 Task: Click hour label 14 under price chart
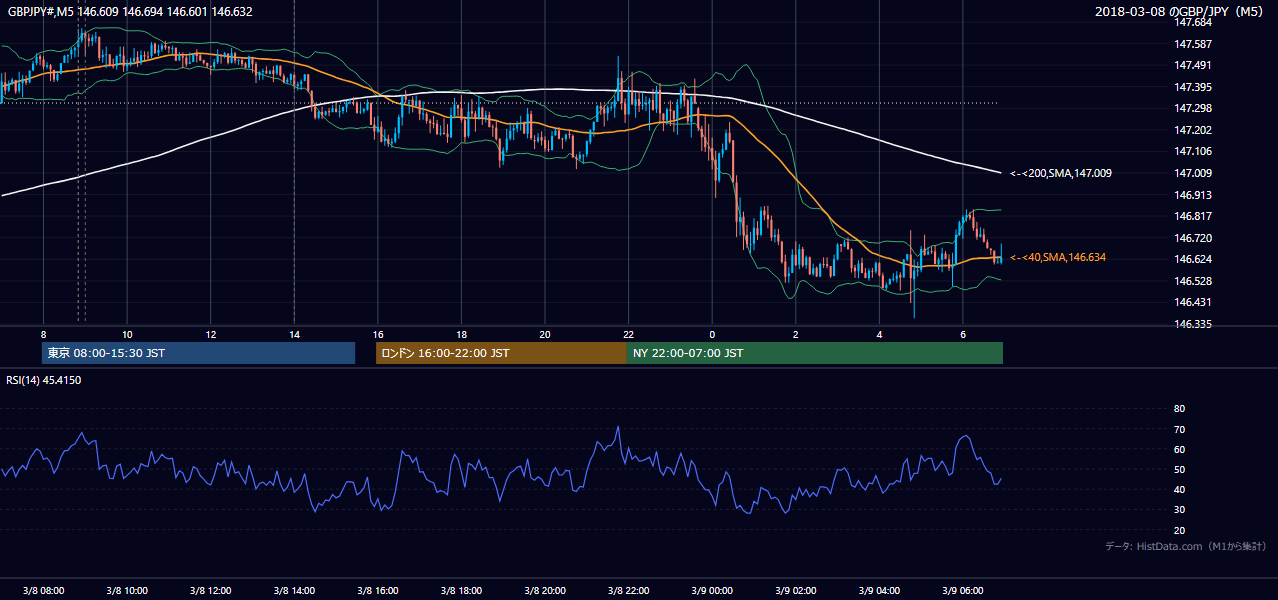pyautogui.click(x=294, y=333)
